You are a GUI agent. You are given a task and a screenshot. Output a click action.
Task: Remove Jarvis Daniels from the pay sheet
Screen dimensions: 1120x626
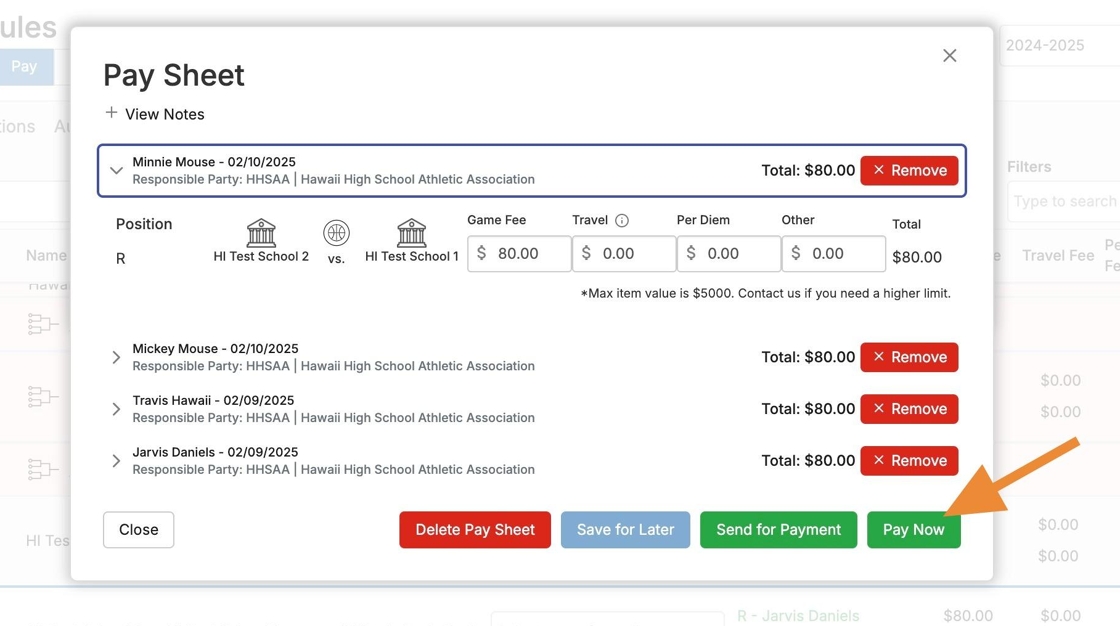point(909,461)
